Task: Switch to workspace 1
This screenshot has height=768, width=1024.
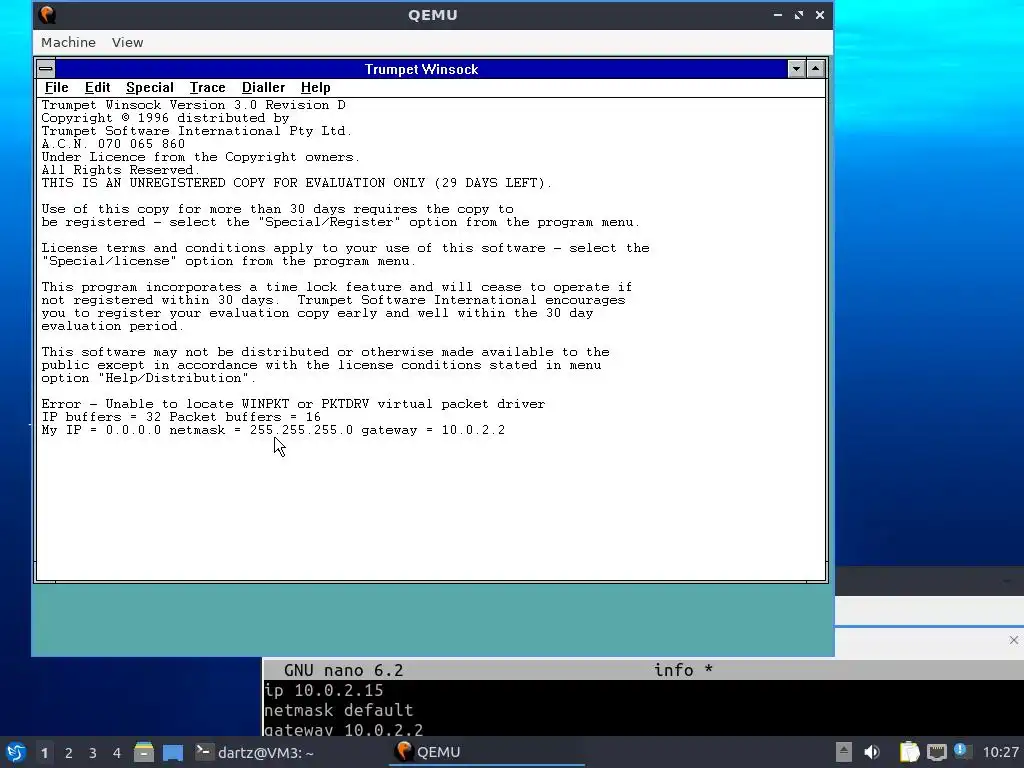Action: [x=44, y=753]
